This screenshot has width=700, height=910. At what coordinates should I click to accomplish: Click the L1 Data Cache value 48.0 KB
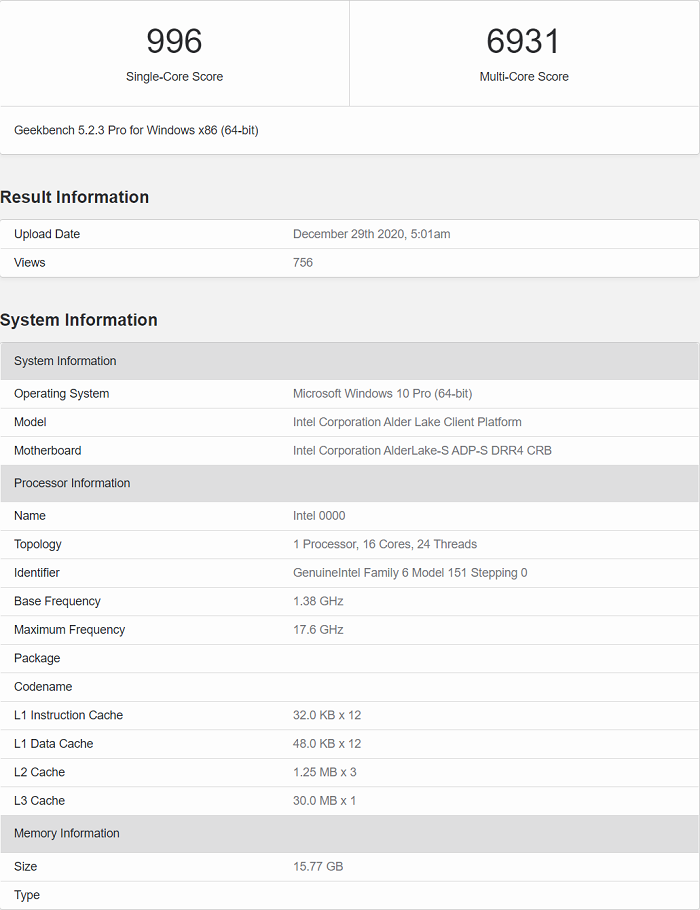(327, 744)
